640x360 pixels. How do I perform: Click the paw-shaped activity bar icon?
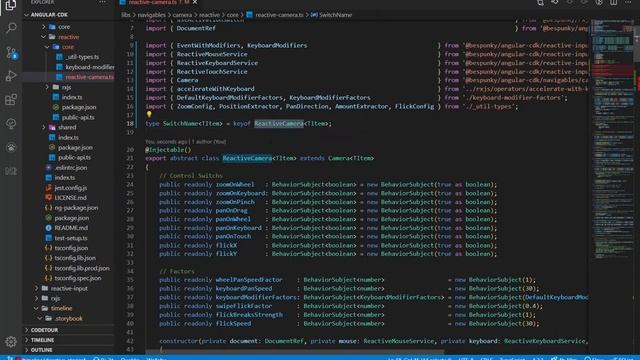click(x=11, y=147)
